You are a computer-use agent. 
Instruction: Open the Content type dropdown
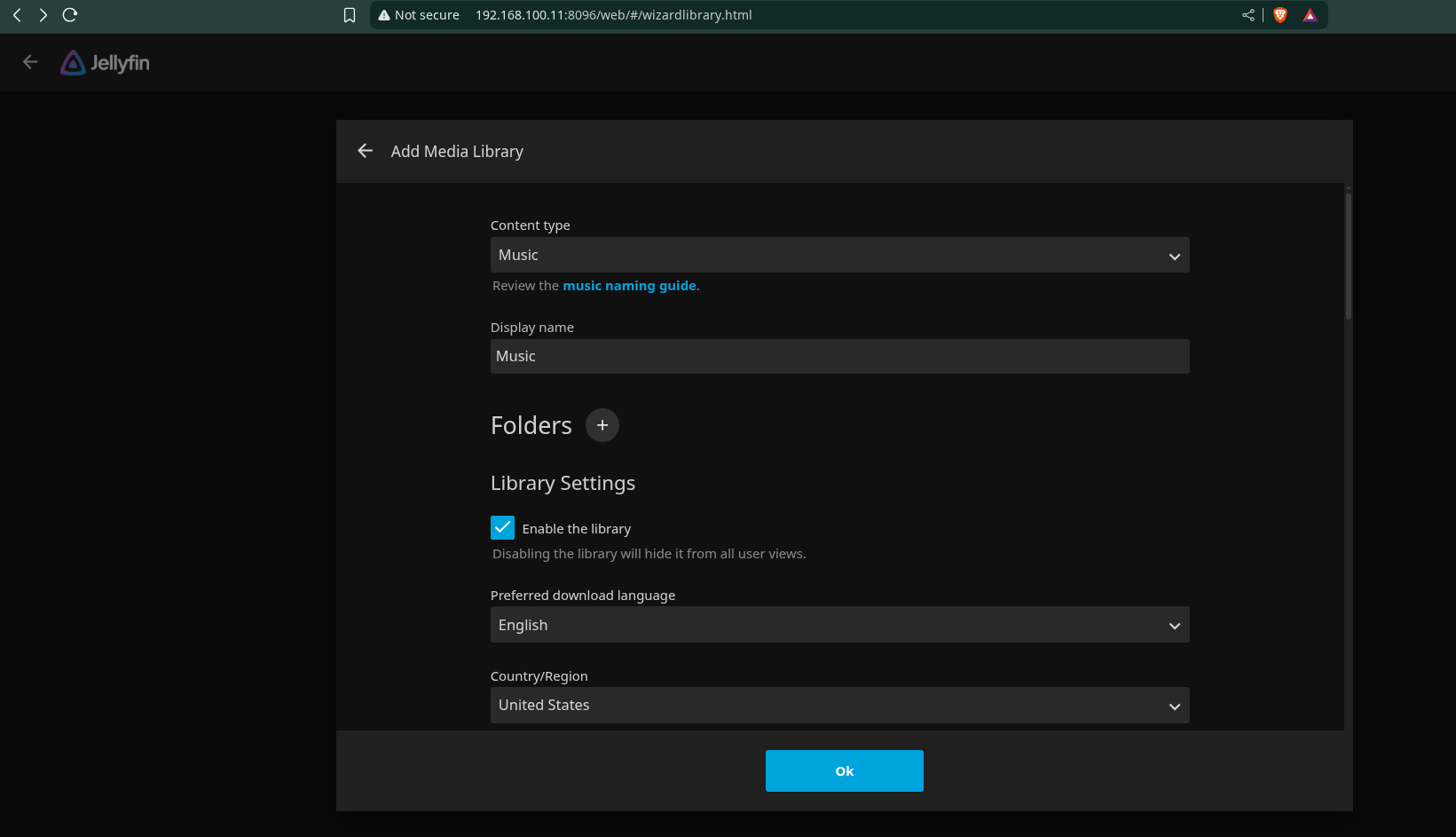point(839,256)
